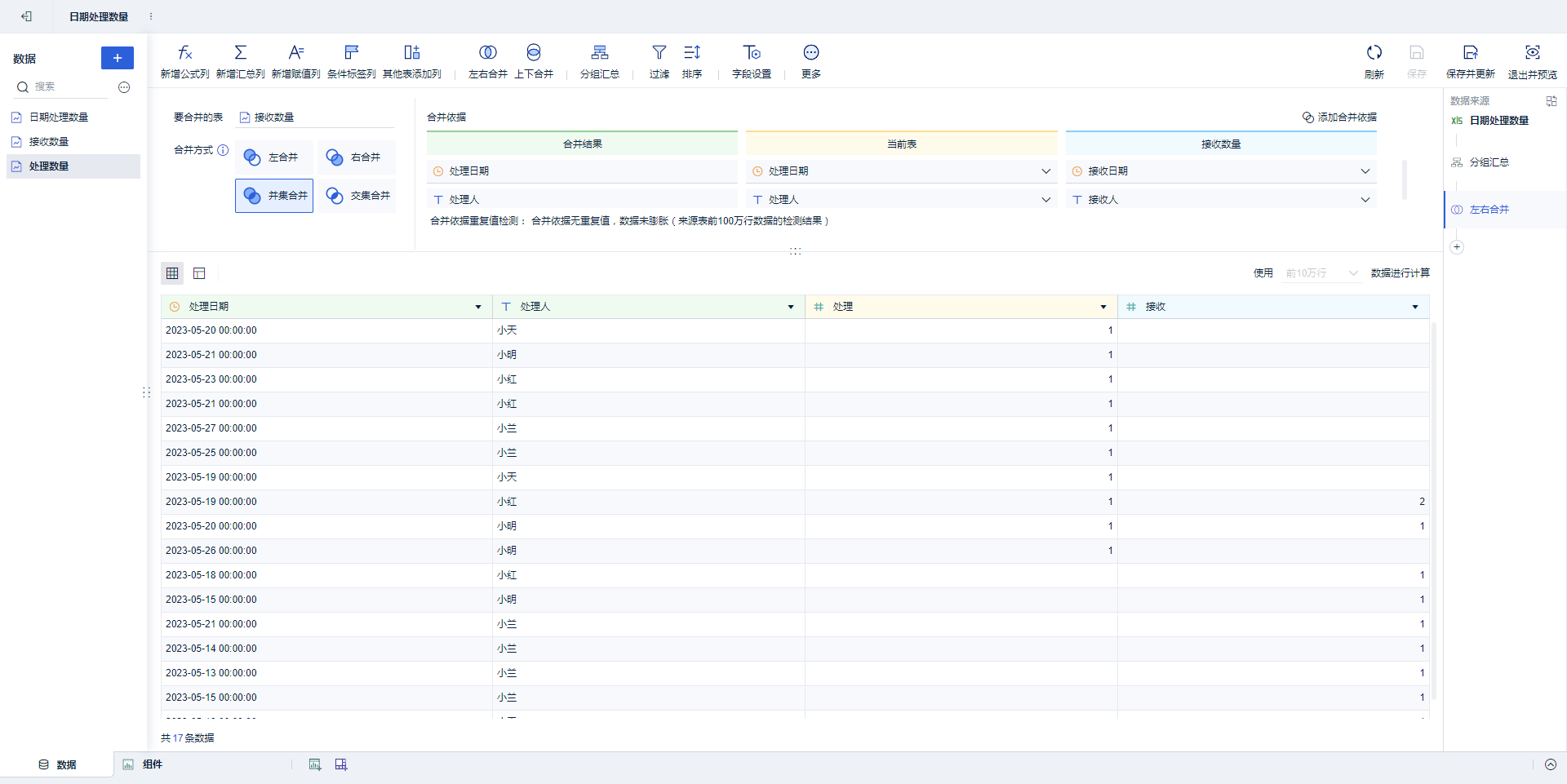Viewport: 1567px width, 784px height.
Task: Expand the 当前表 处理人 dropdown
Action: 1045,200
